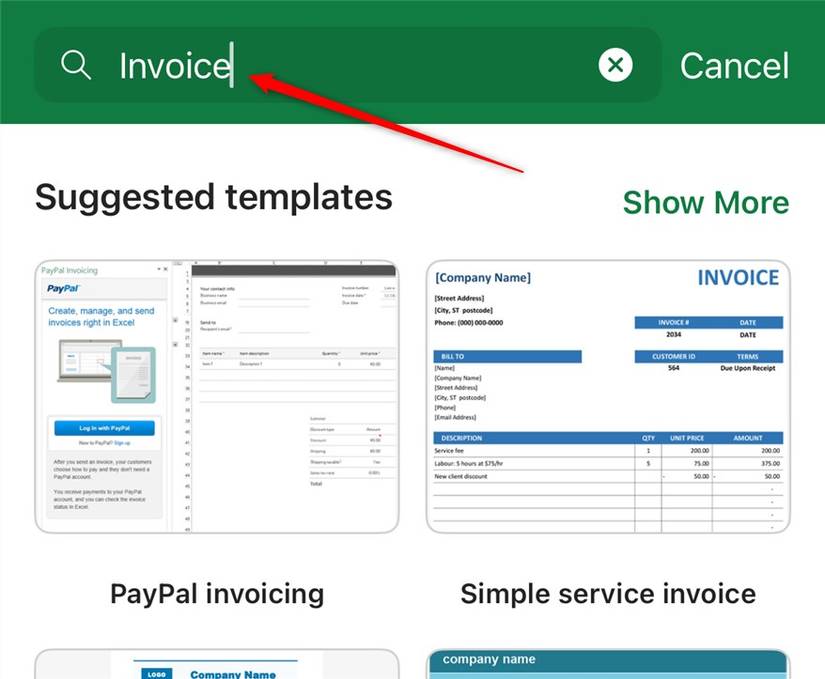This screenshot has width=825, height=679.
Task: Select the PayPal invoicing template label
Action: pos(217,593)
